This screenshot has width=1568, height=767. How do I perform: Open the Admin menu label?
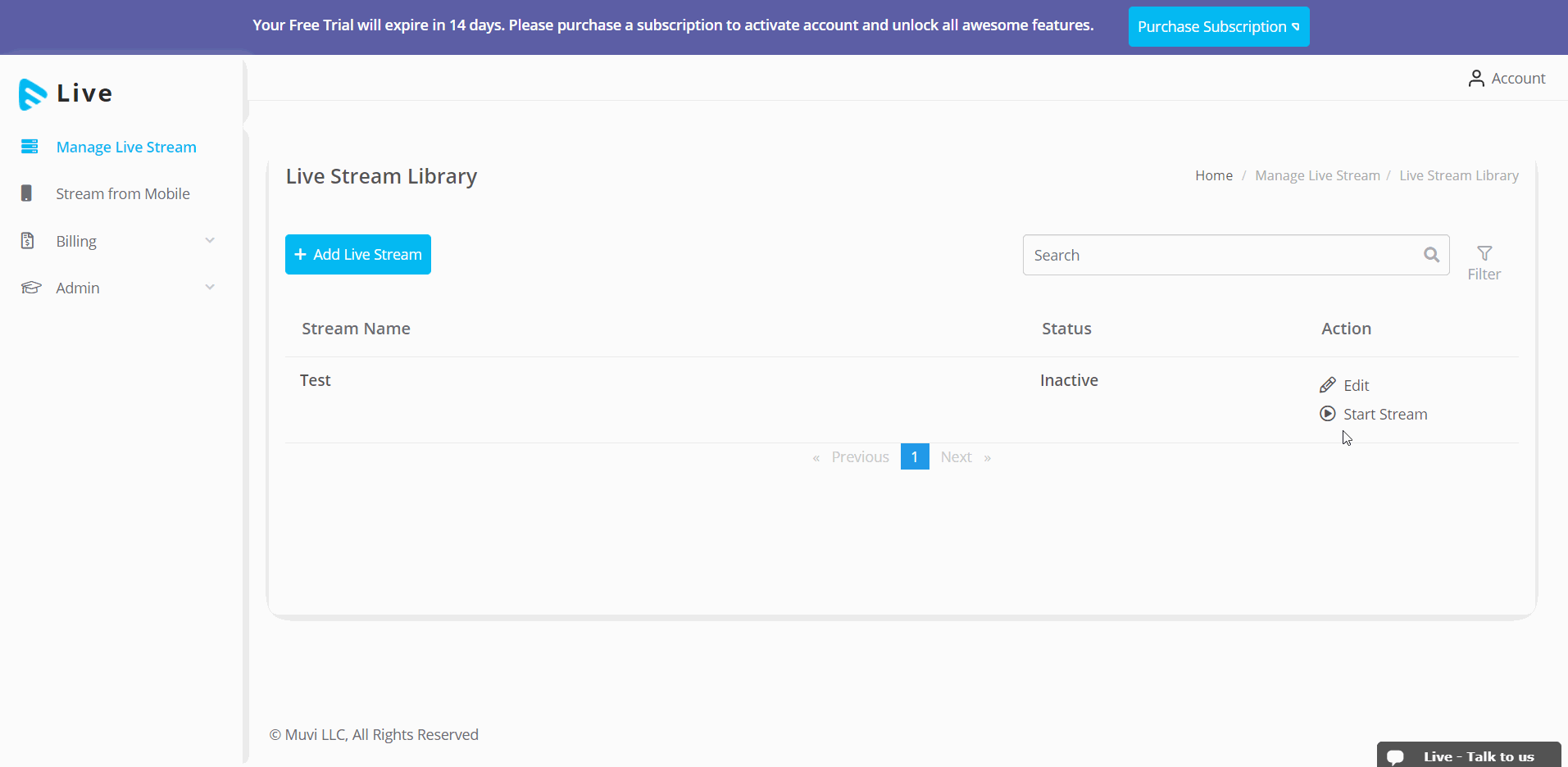[78, 288]
